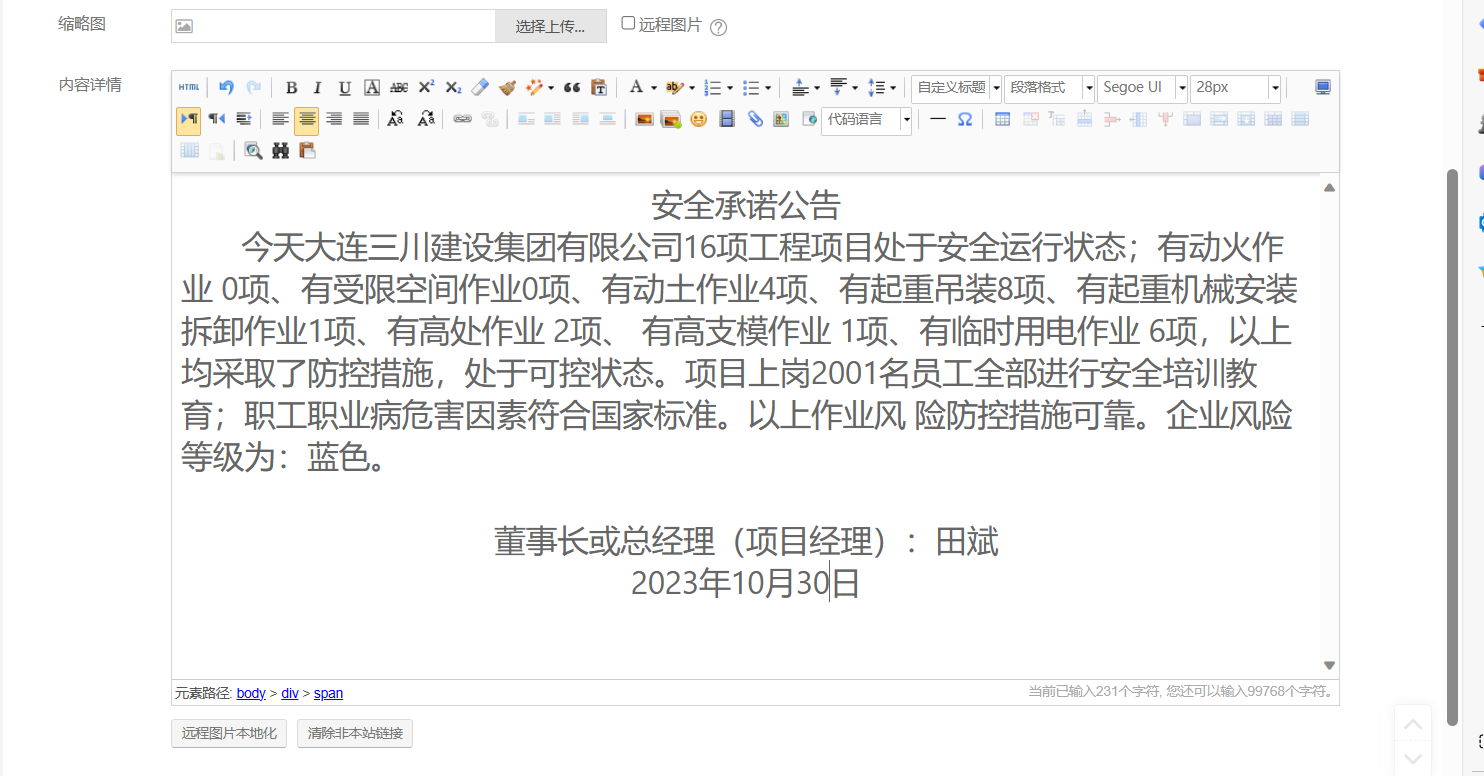Insert a table

[x=1002, y=119]
